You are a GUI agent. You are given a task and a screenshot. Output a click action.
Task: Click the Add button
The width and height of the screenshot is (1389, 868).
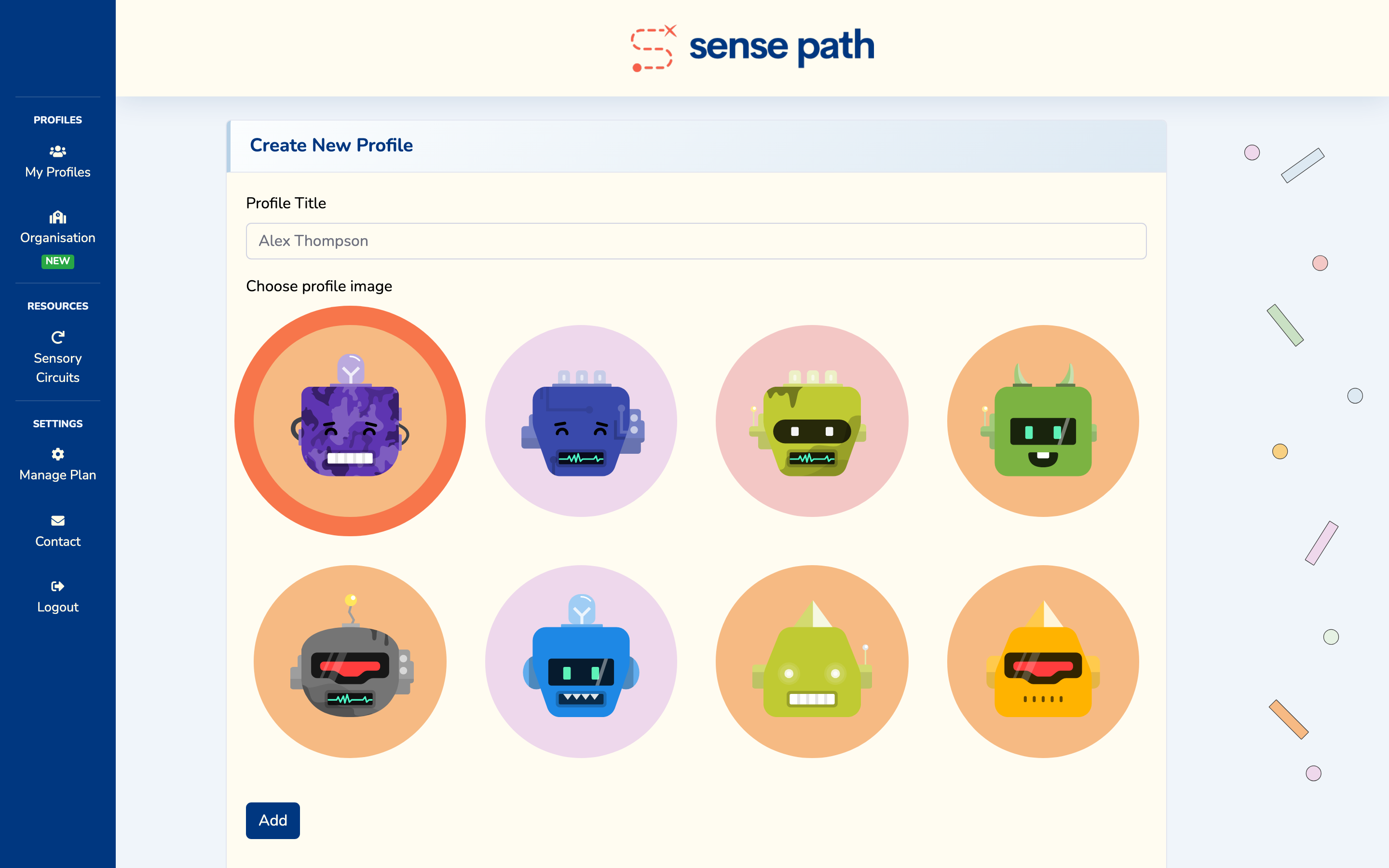click(272, 820)
